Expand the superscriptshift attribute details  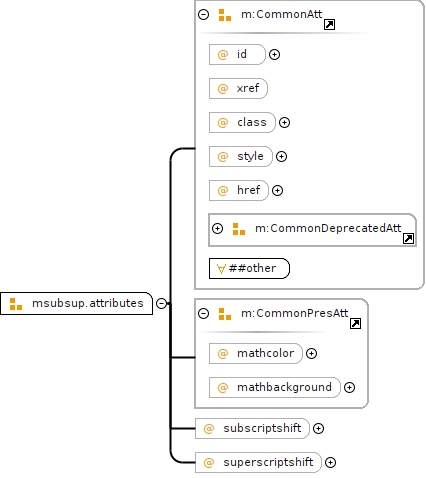click(x=330, y=462)
